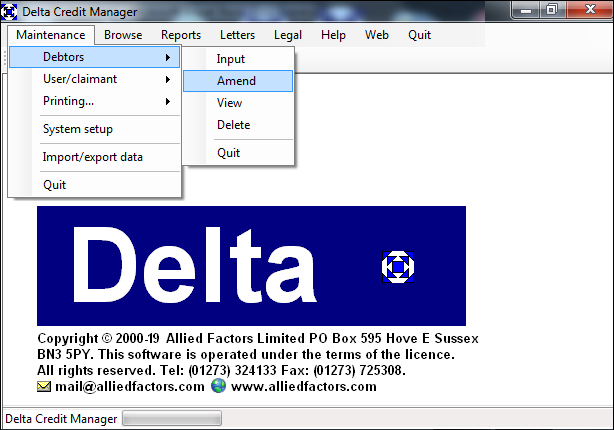
Task: Choose Input in Debtors submenu
Action: click(x=238, y=59)
